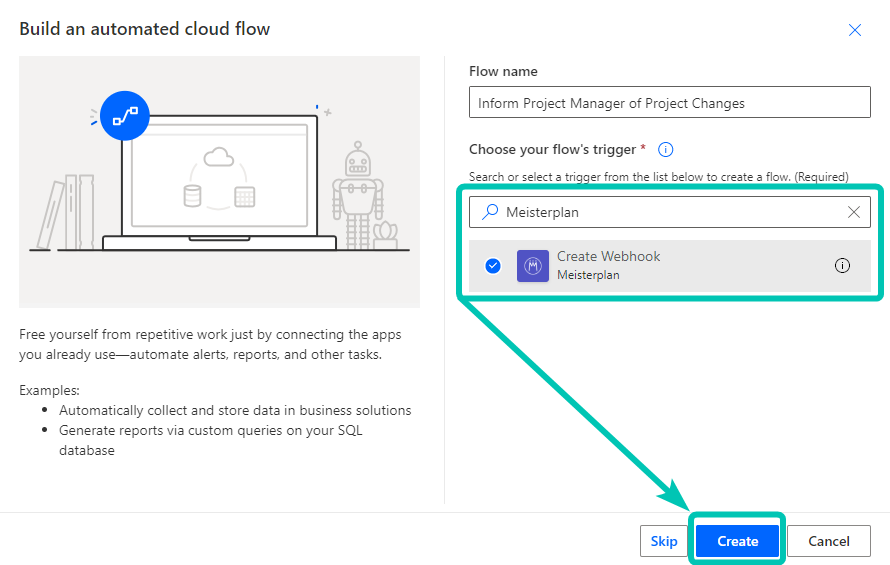Click the Cancel button

point(829,541)
